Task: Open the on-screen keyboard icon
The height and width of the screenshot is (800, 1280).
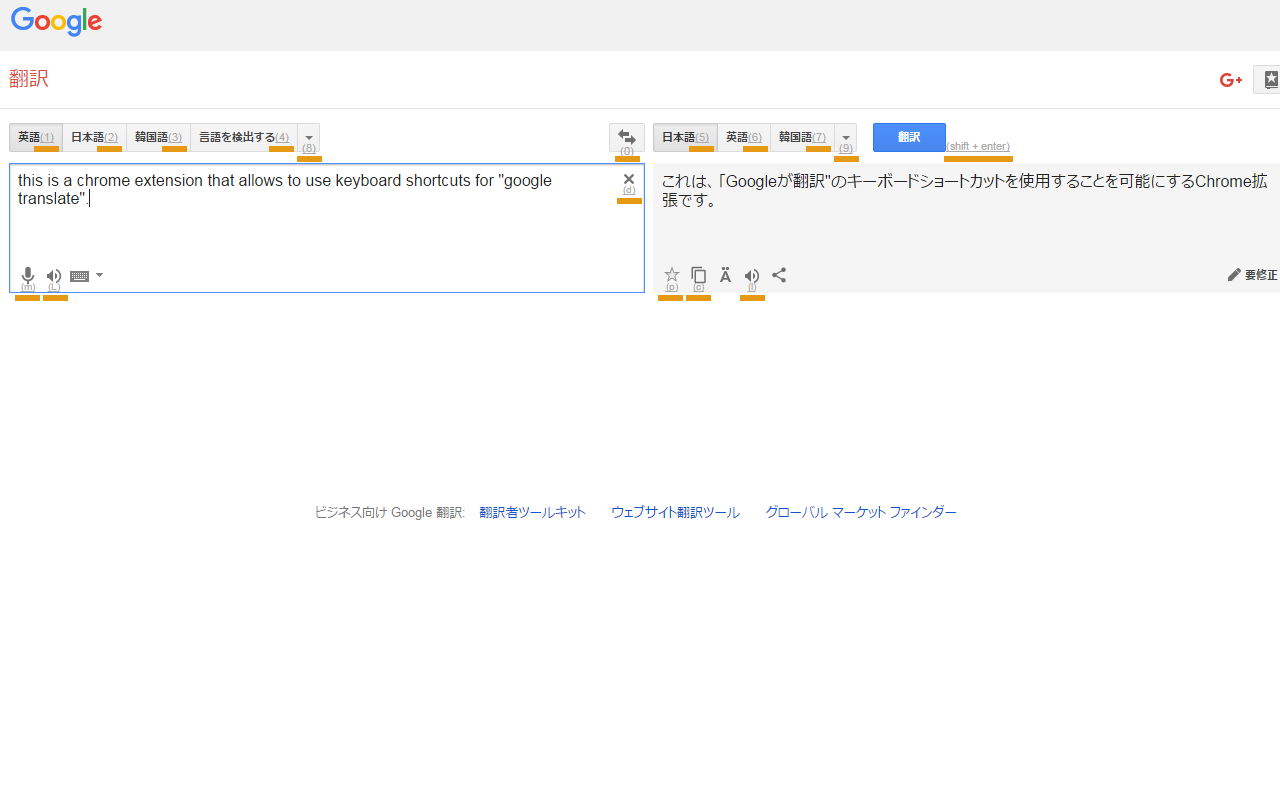Action: (80, 275)
